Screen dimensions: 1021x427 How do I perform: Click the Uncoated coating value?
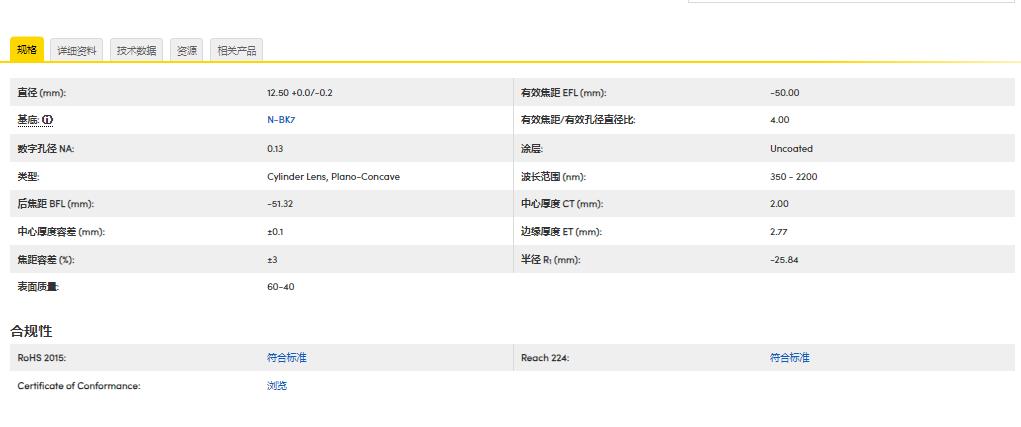(791, 149)
